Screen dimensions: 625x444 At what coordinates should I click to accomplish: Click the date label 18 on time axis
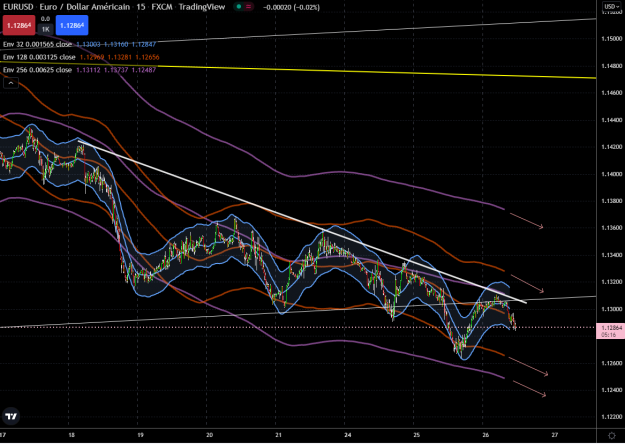coord(71,435)
